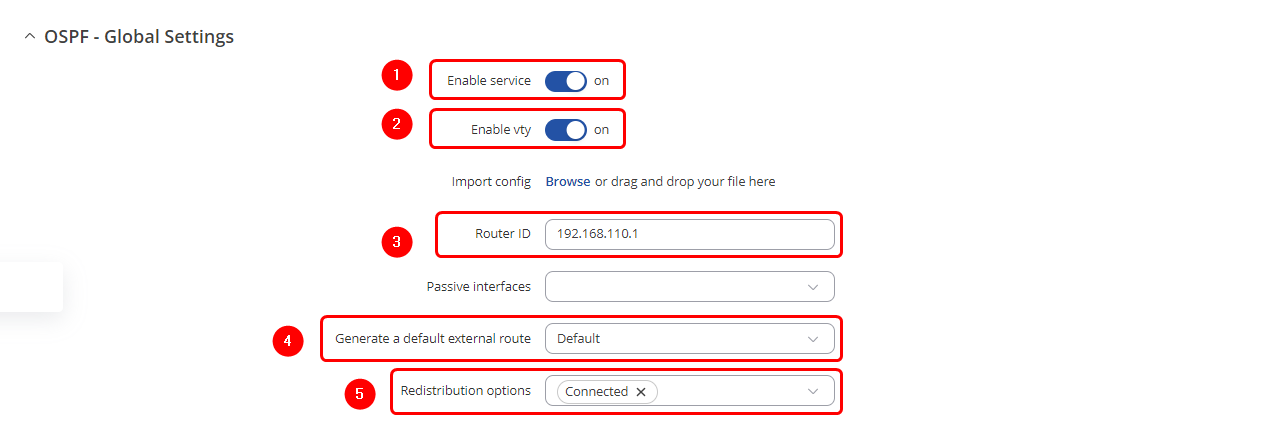1272x442 pixels.
Task: Collapse the OSPF - Global Settings section chevron
Action: (29, 37)
